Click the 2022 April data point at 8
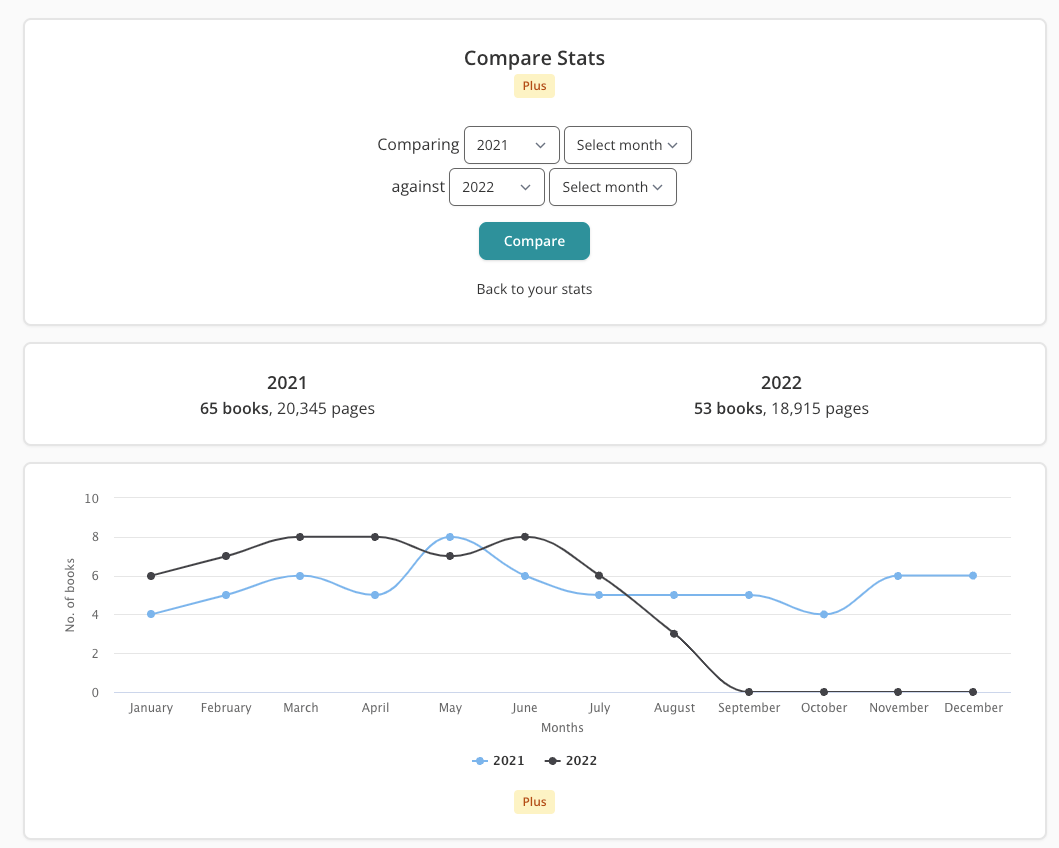The width and height of the screenshot is (1059, 848). click(375, 537)
